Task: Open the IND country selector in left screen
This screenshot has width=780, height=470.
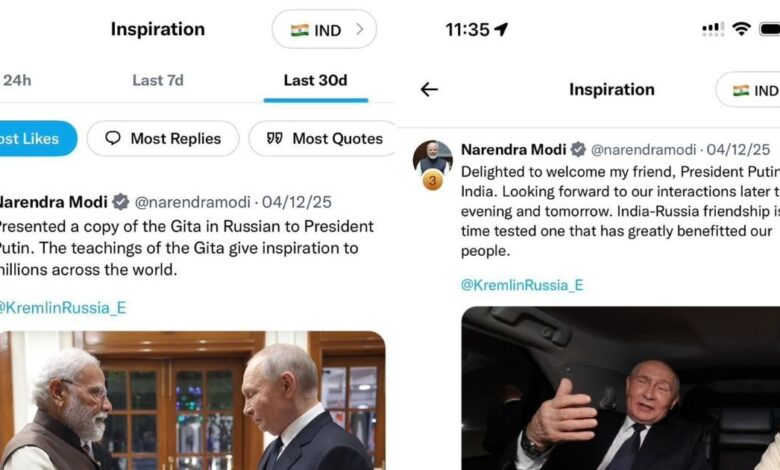Action: (324, 30)
